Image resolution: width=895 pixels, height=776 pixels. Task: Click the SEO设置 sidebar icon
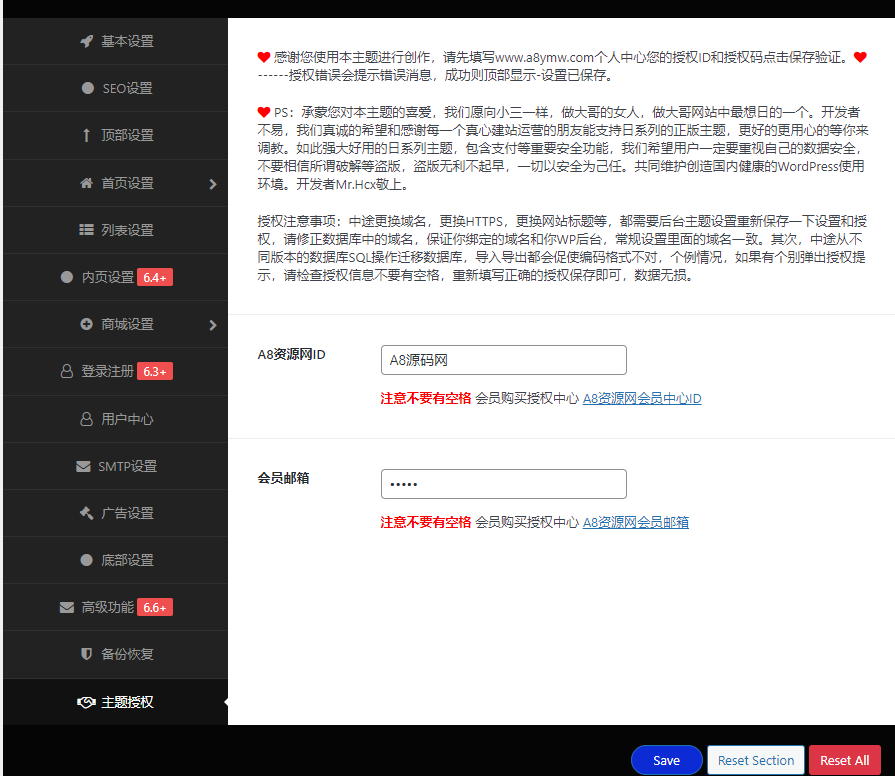87,88
